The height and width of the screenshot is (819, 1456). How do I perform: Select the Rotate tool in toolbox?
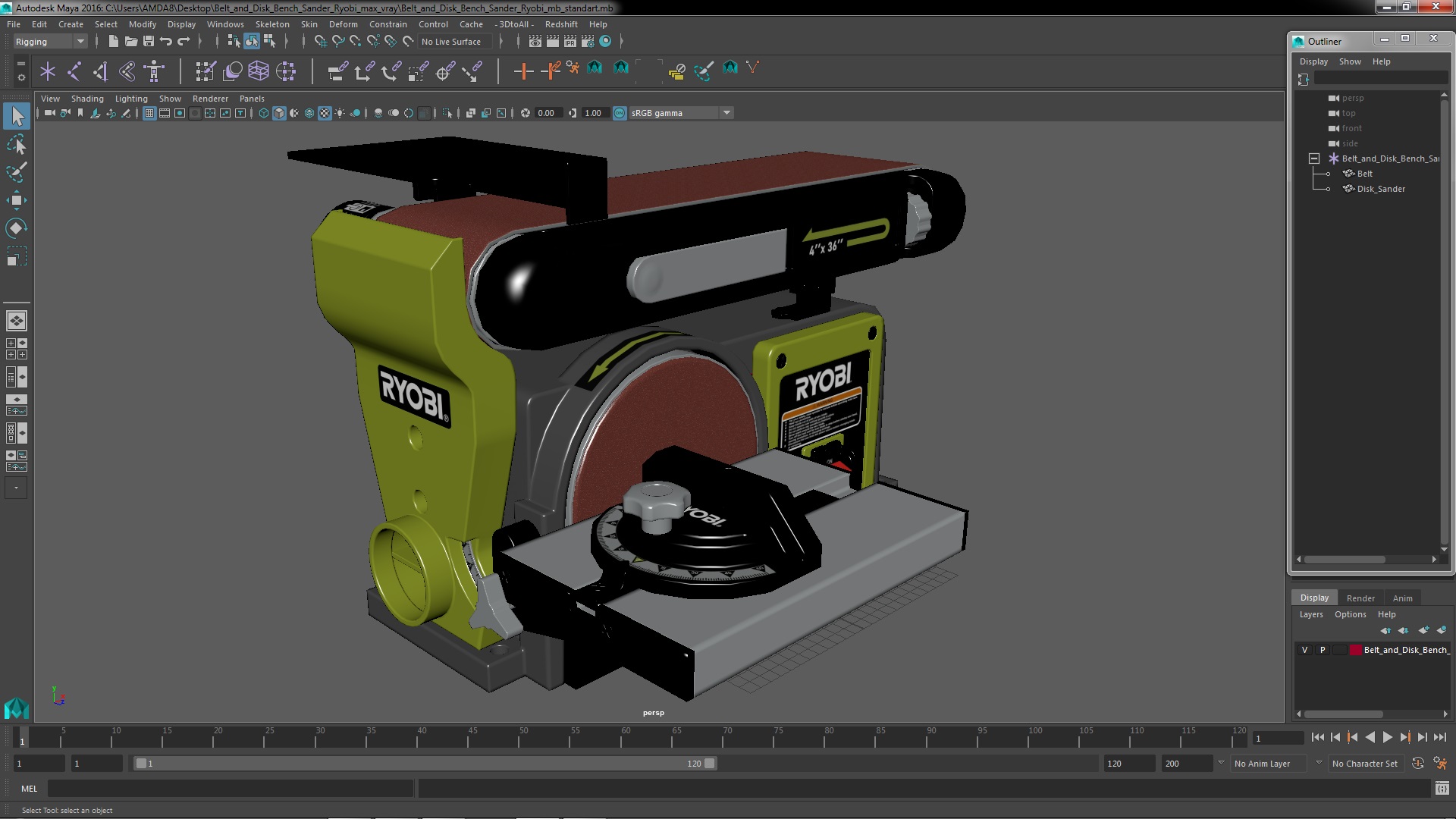[x=16, y=228]
